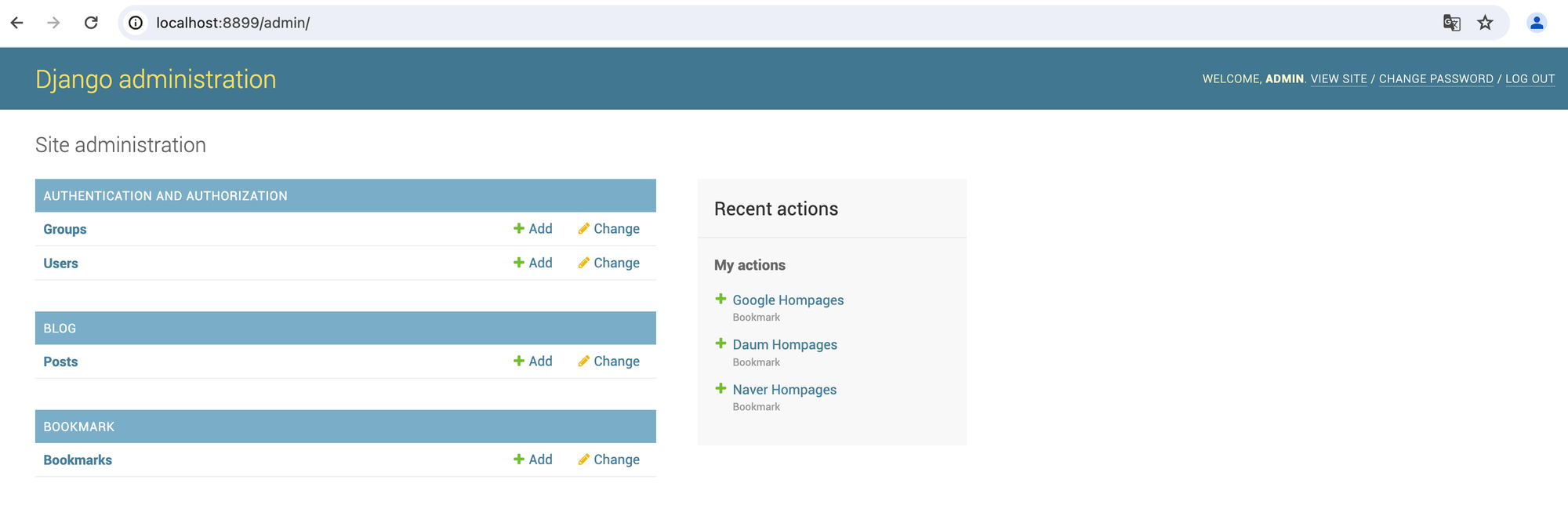Click Change link for Bookmarks
This screenshot has height=505, width=1568.
pos(609,460)
